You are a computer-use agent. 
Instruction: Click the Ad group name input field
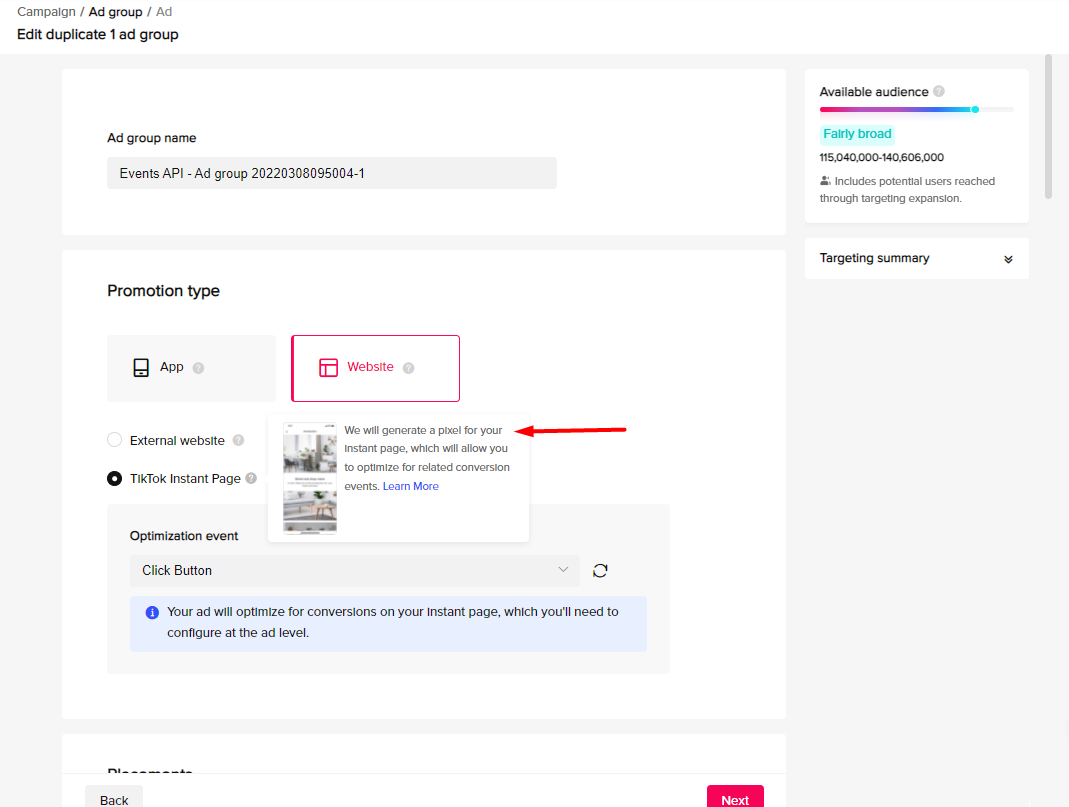(x=331, y=173)
